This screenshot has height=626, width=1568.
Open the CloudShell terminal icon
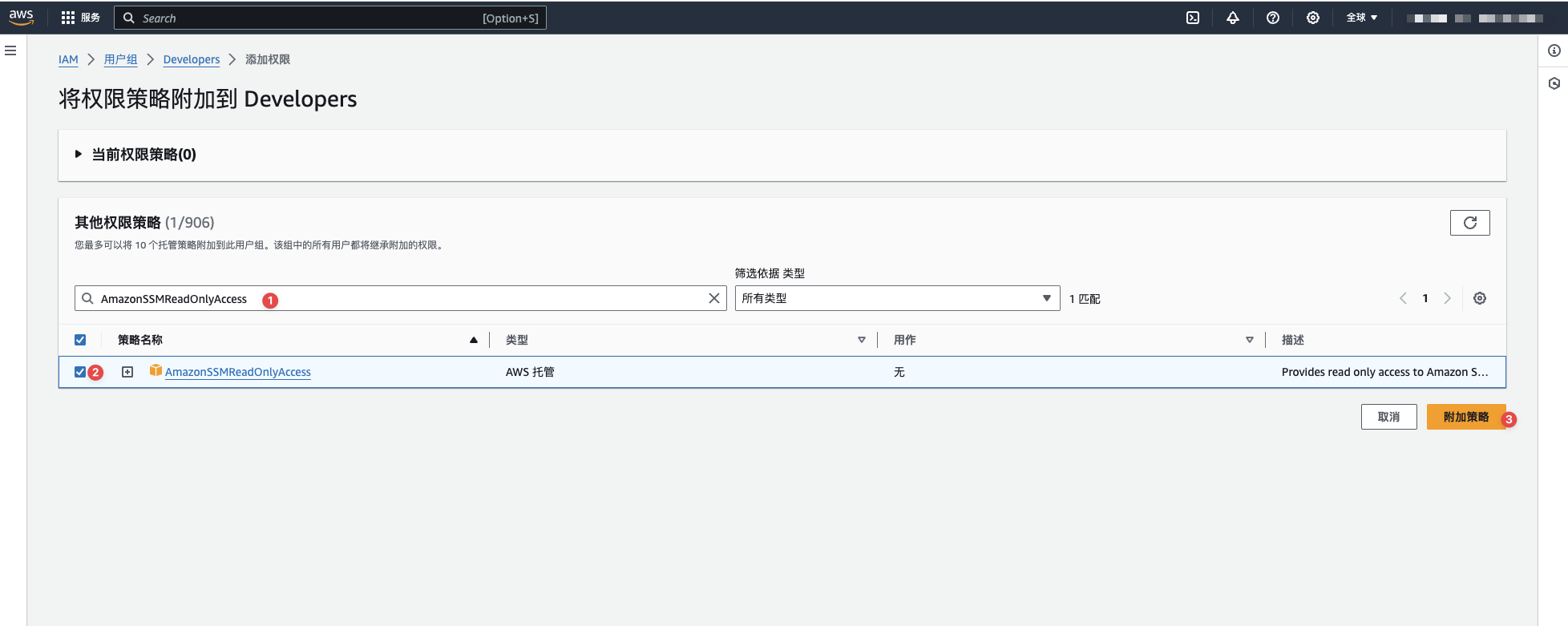point(1193,18)
